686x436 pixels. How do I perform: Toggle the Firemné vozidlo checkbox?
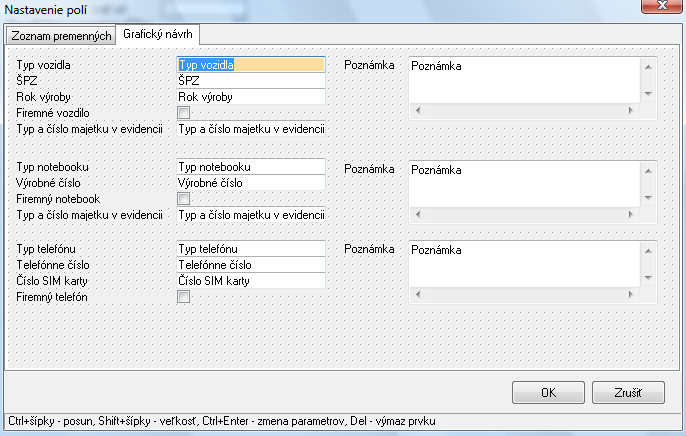183,113
